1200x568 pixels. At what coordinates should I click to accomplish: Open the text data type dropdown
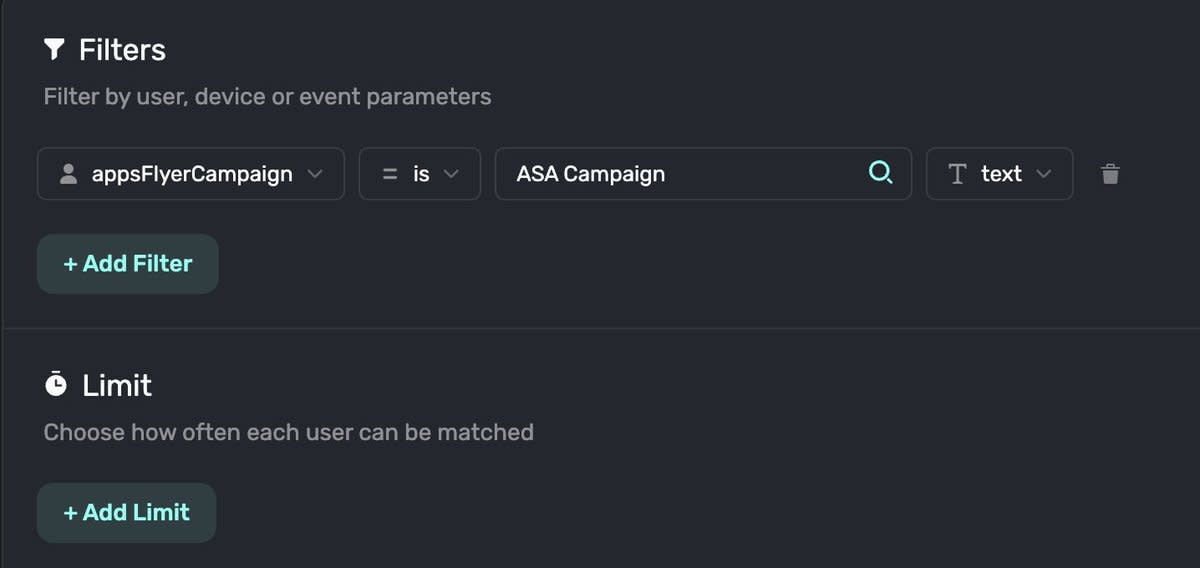pyautogui.click(x=1000, y=174)
